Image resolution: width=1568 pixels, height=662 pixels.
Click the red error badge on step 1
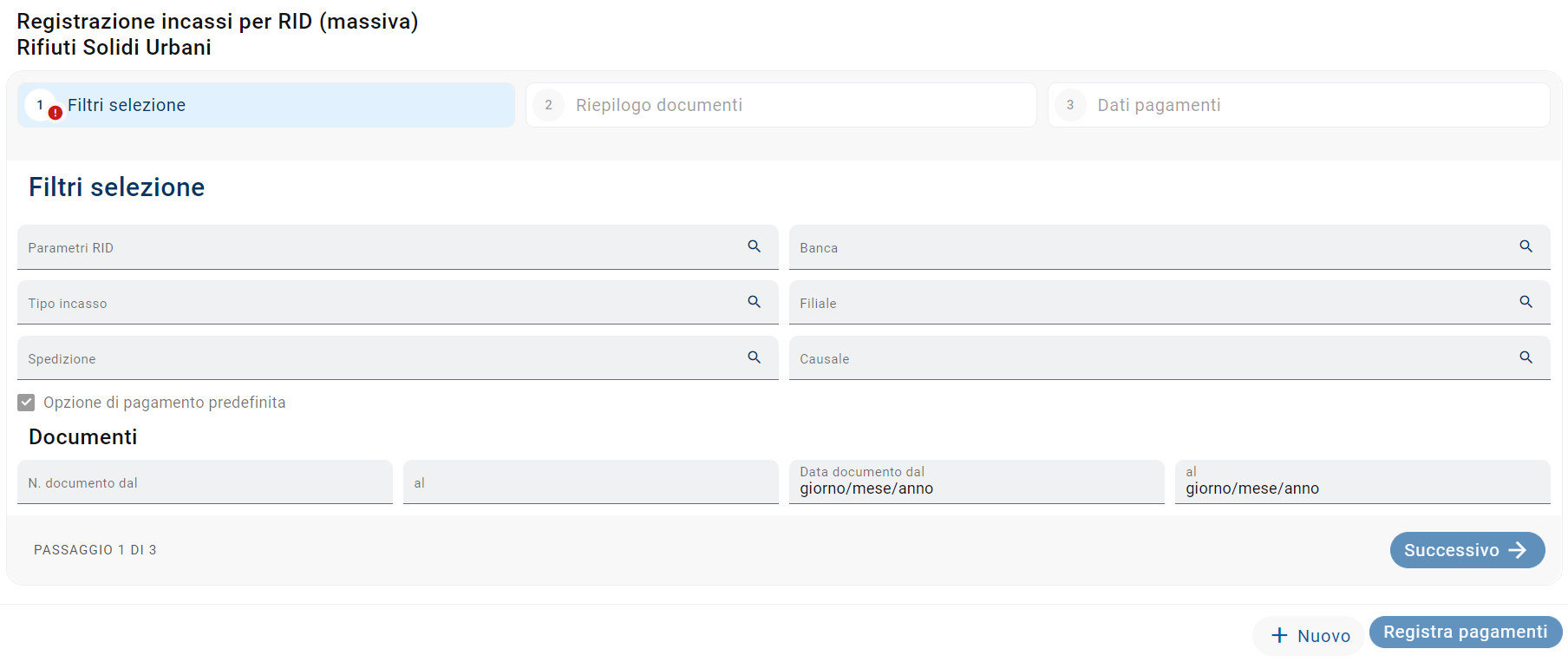click(x=56, y=113)
